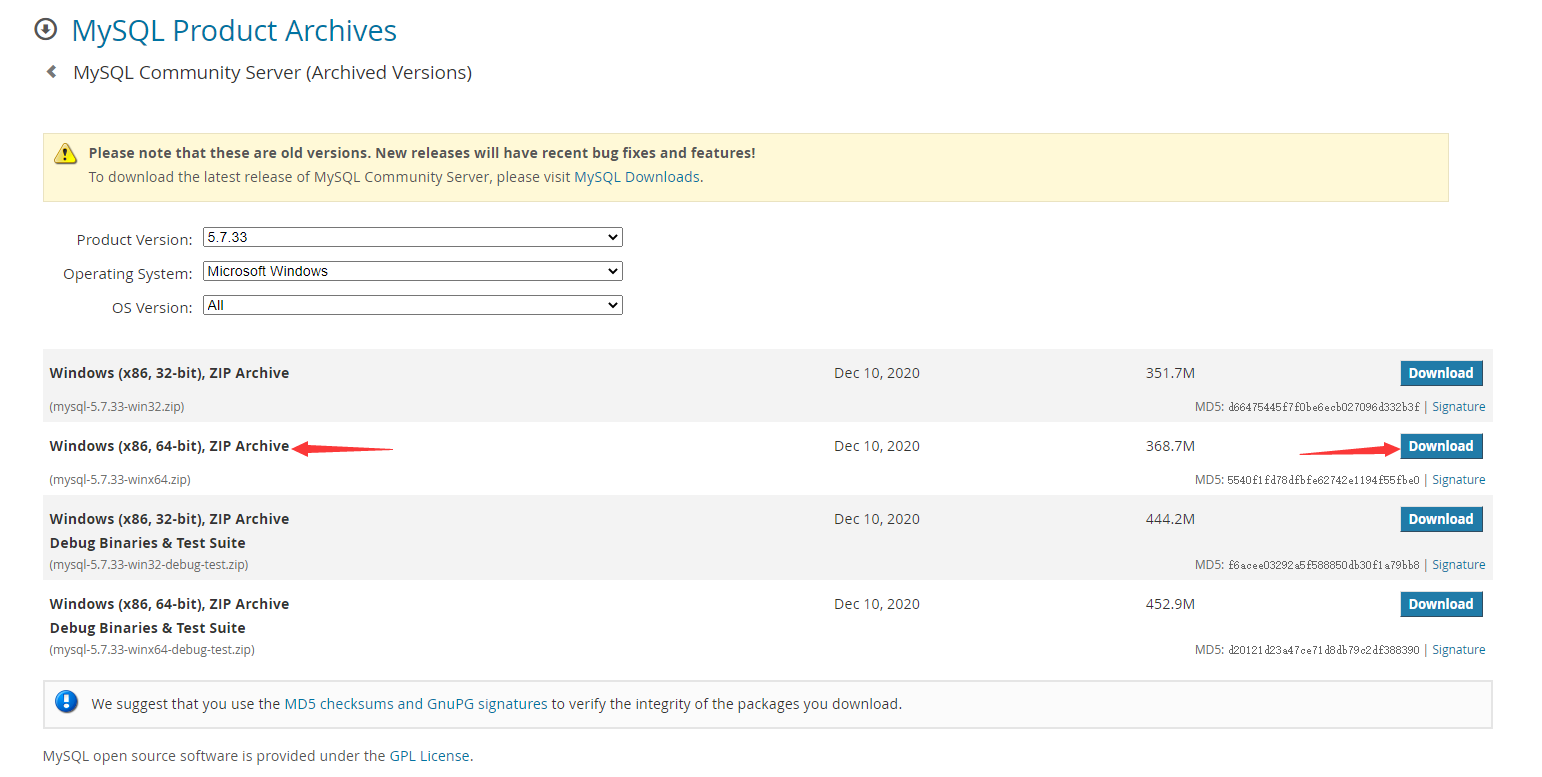Click the 368.7M file size value
Image resolution: width=1542 pixels, height=777 pixels.
click(1170, 446)
